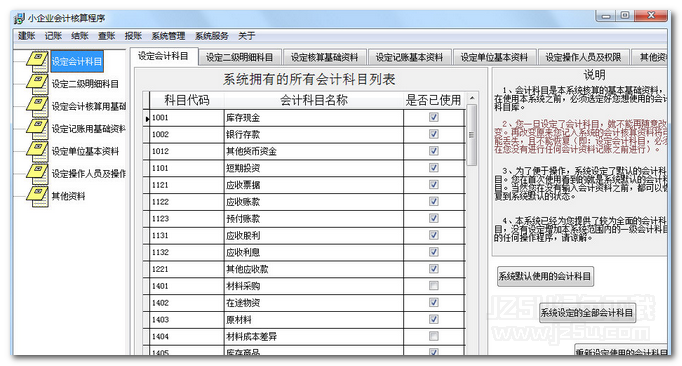
Task: Open the 报账 menu
Action: click(133, 36)
